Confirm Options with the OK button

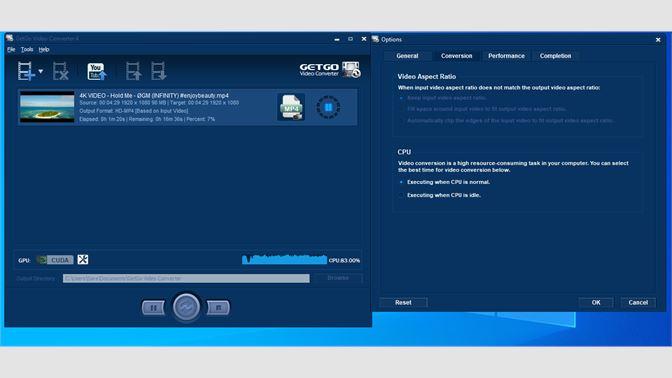coord(596,303)
